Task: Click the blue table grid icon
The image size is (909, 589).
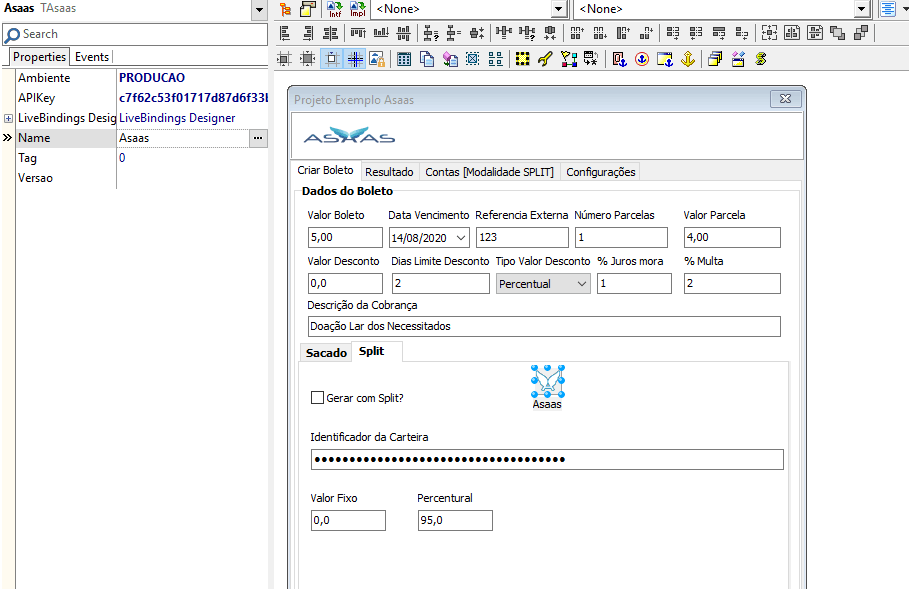Action: point(404,59)
